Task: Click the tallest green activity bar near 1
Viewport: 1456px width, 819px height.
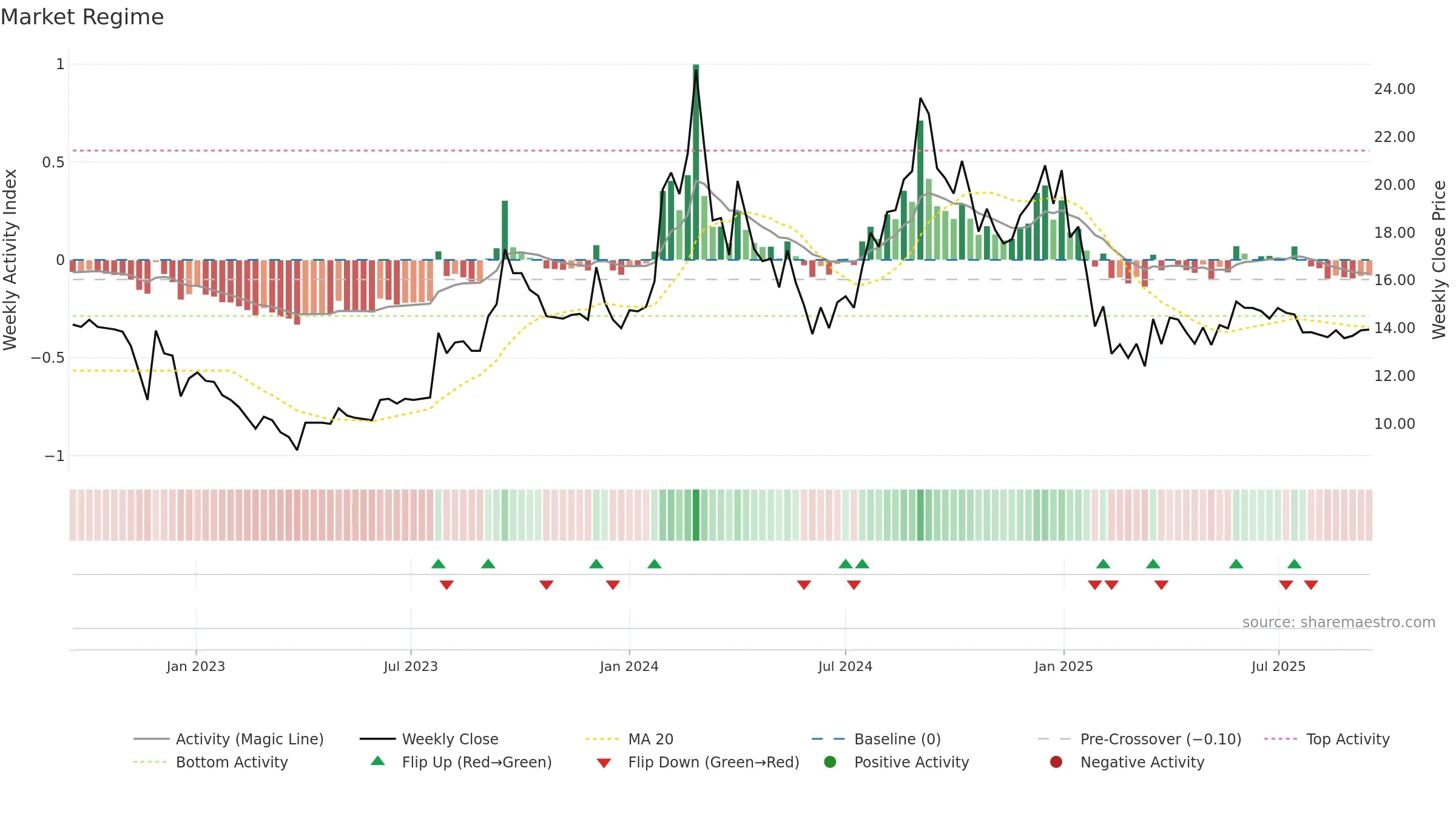Action: [x=696, y=162]
